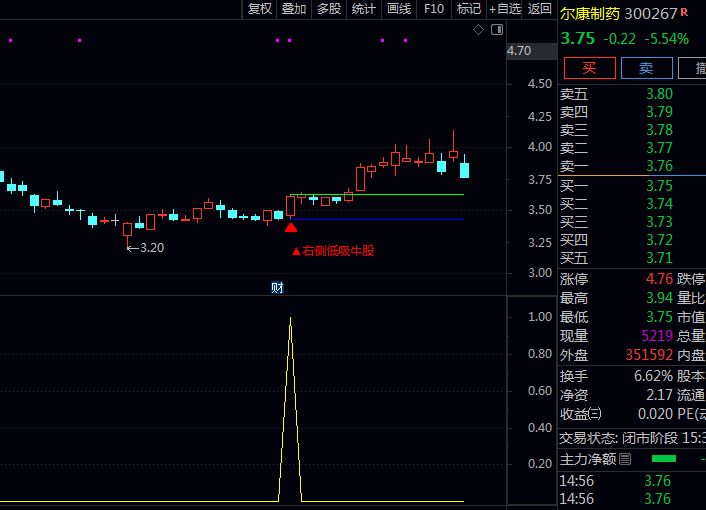706x510 pixels.
Task: Click 买五 price 3.71
Action: [659, 257]
